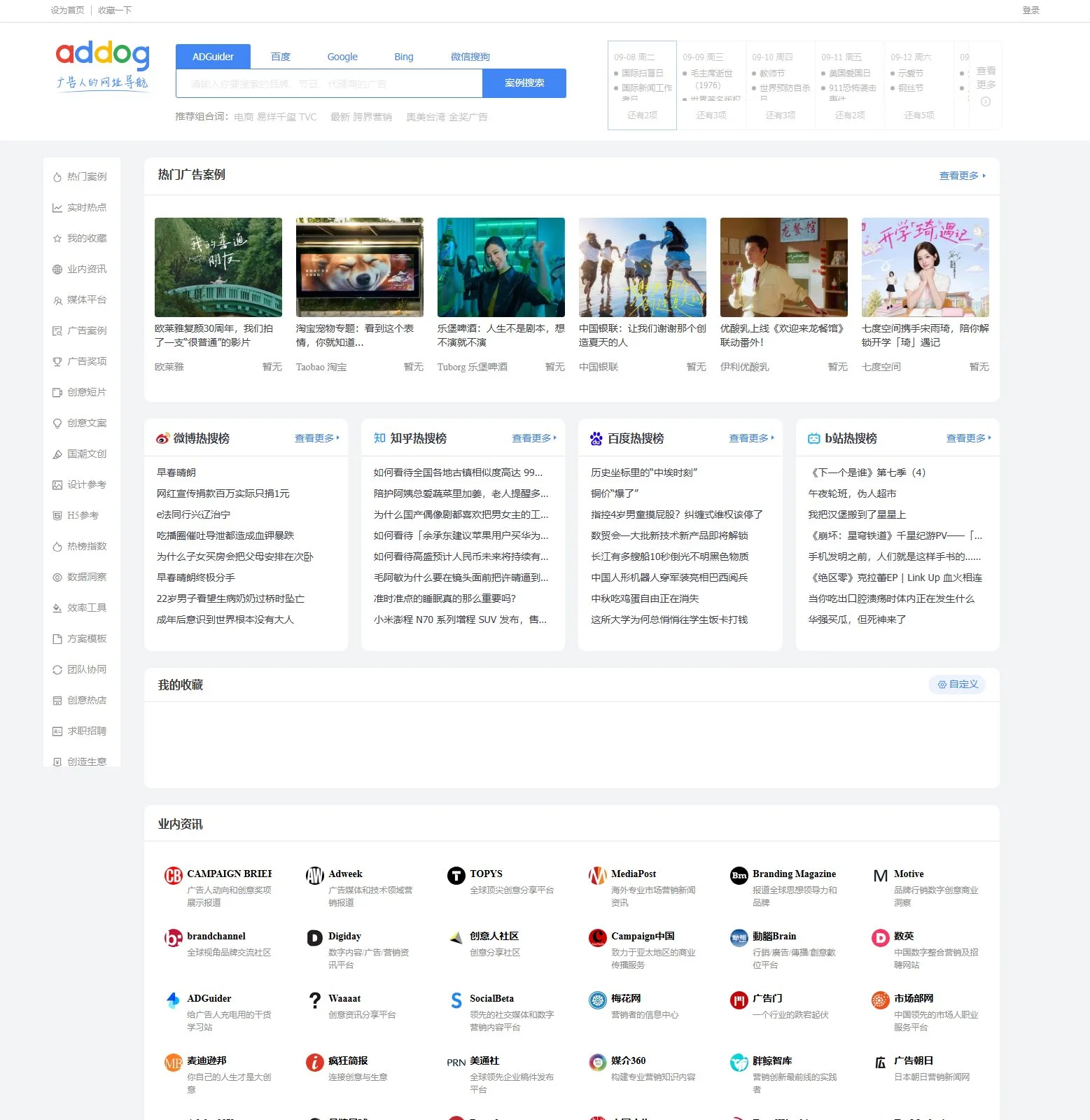This screenshot has height=1120, width=1090.
Task: Click the addog logo
Action: tap(103, 66)
